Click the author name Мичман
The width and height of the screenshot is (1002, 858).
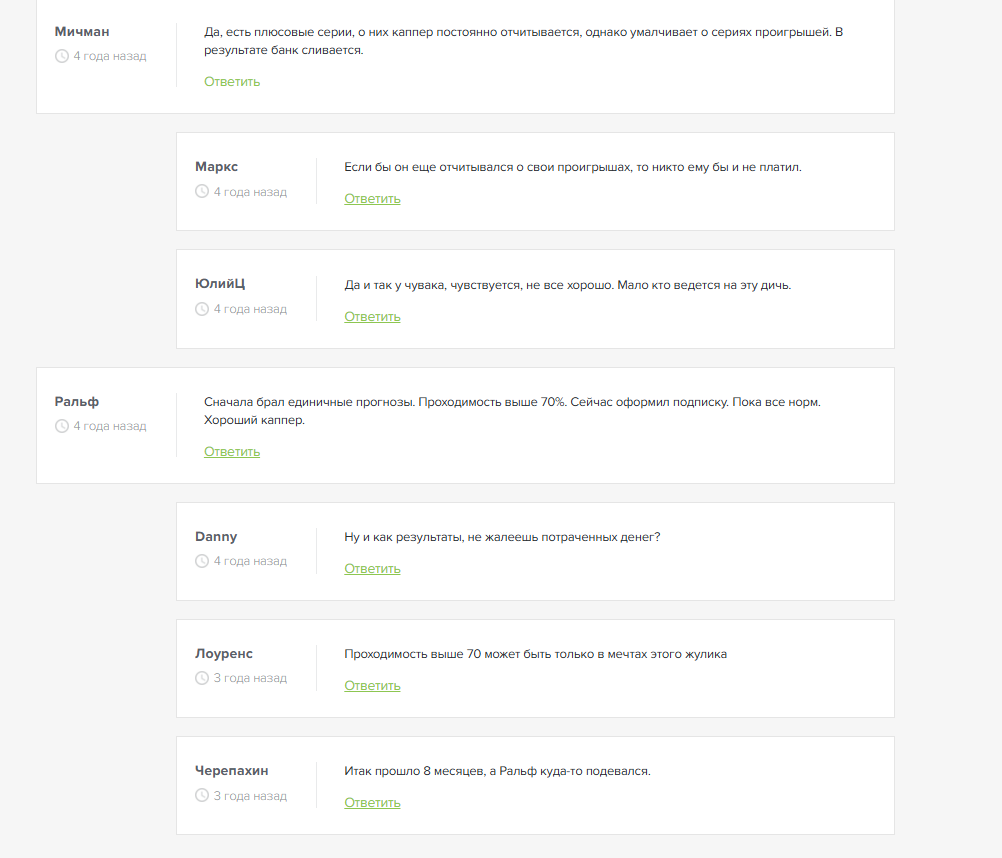tap(82, 32)
